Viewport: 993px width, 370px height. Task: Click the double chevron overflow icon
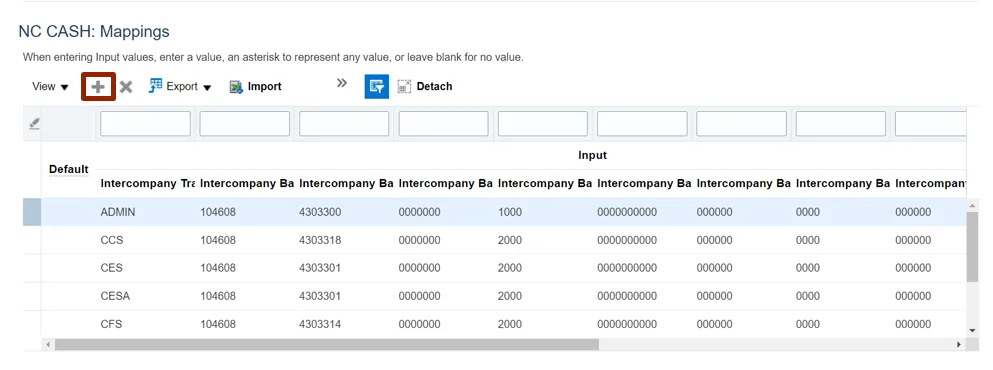coord(342,83)
